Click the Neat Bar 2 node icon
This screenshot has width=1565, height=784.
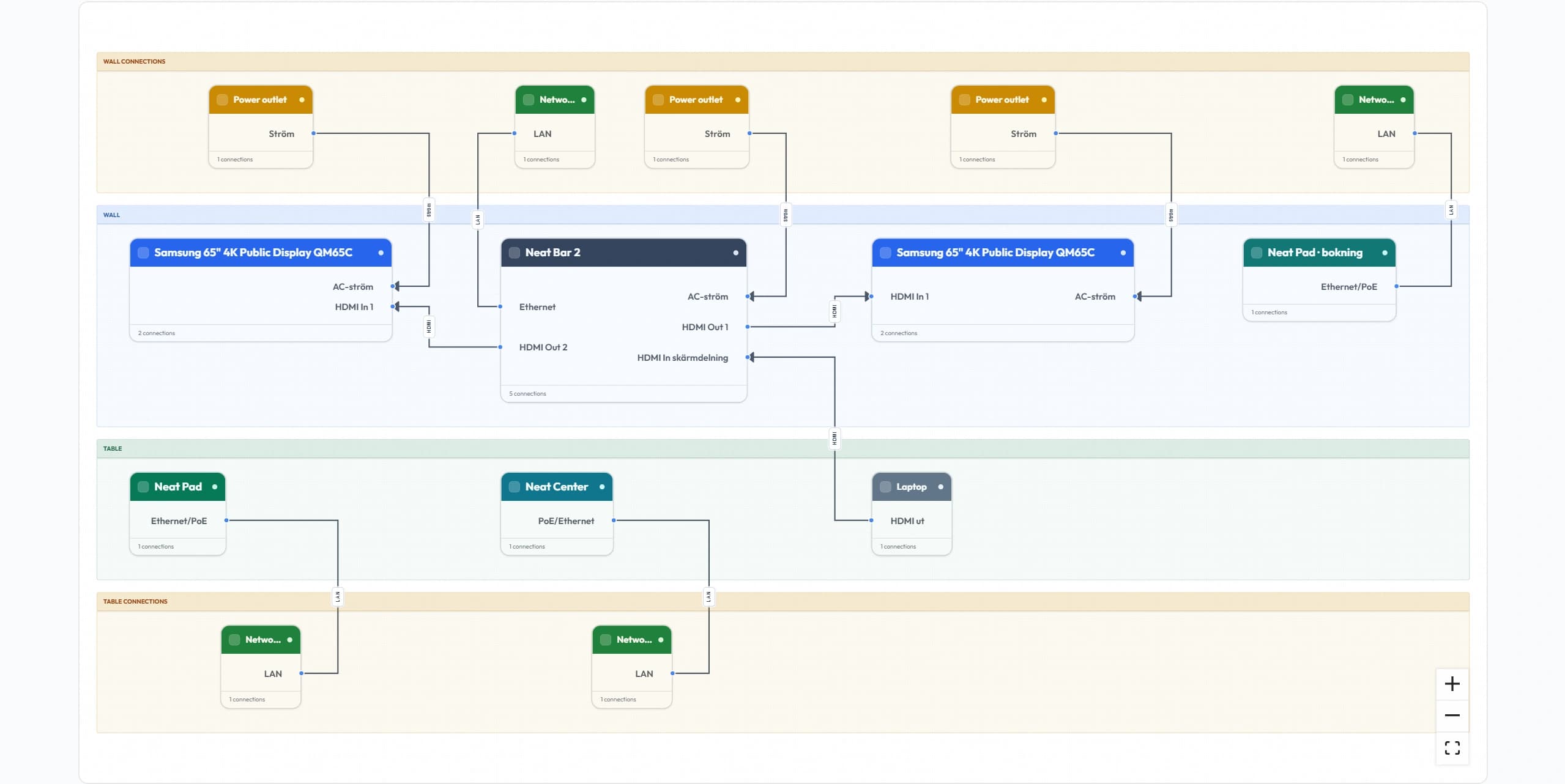click(515, 253)
